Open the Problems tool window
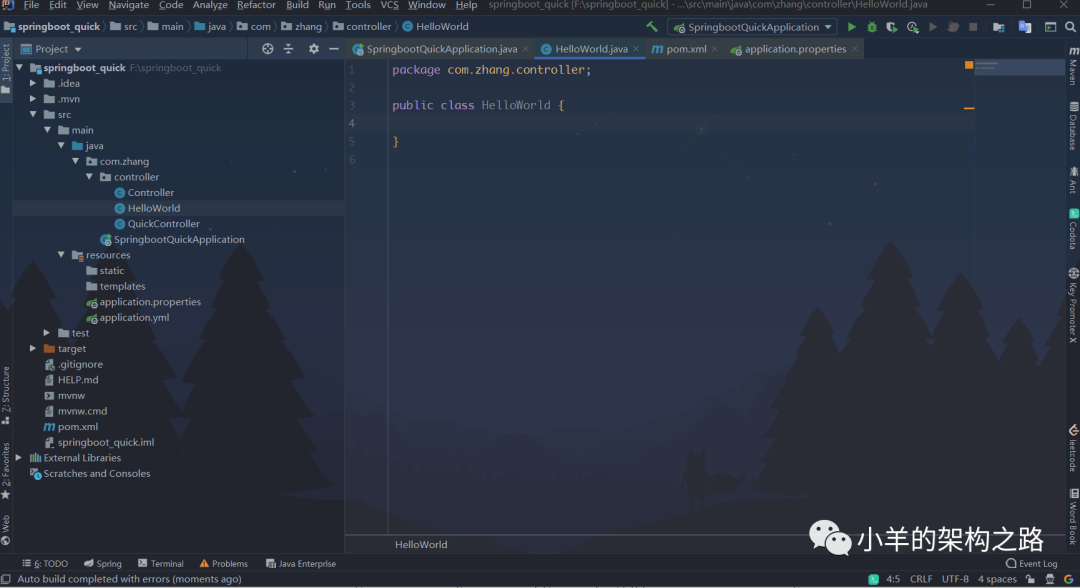The width and height of the screenshot is (1080, 588). [x=223, y=563]
